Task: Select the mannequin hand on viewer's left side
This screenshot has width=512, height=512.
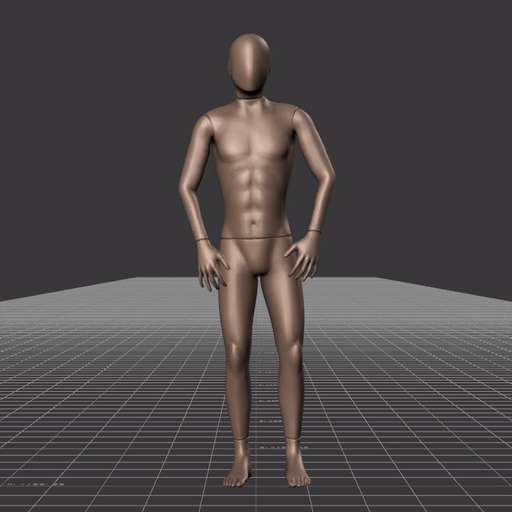Action: 212,265
